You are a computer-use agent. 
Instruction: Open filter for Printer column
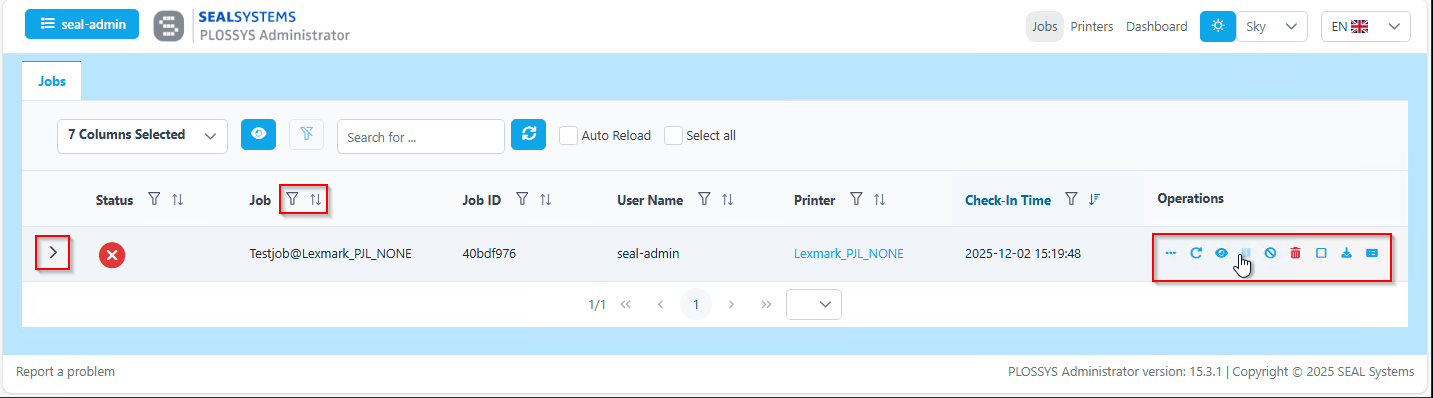[x=856, y=200]
